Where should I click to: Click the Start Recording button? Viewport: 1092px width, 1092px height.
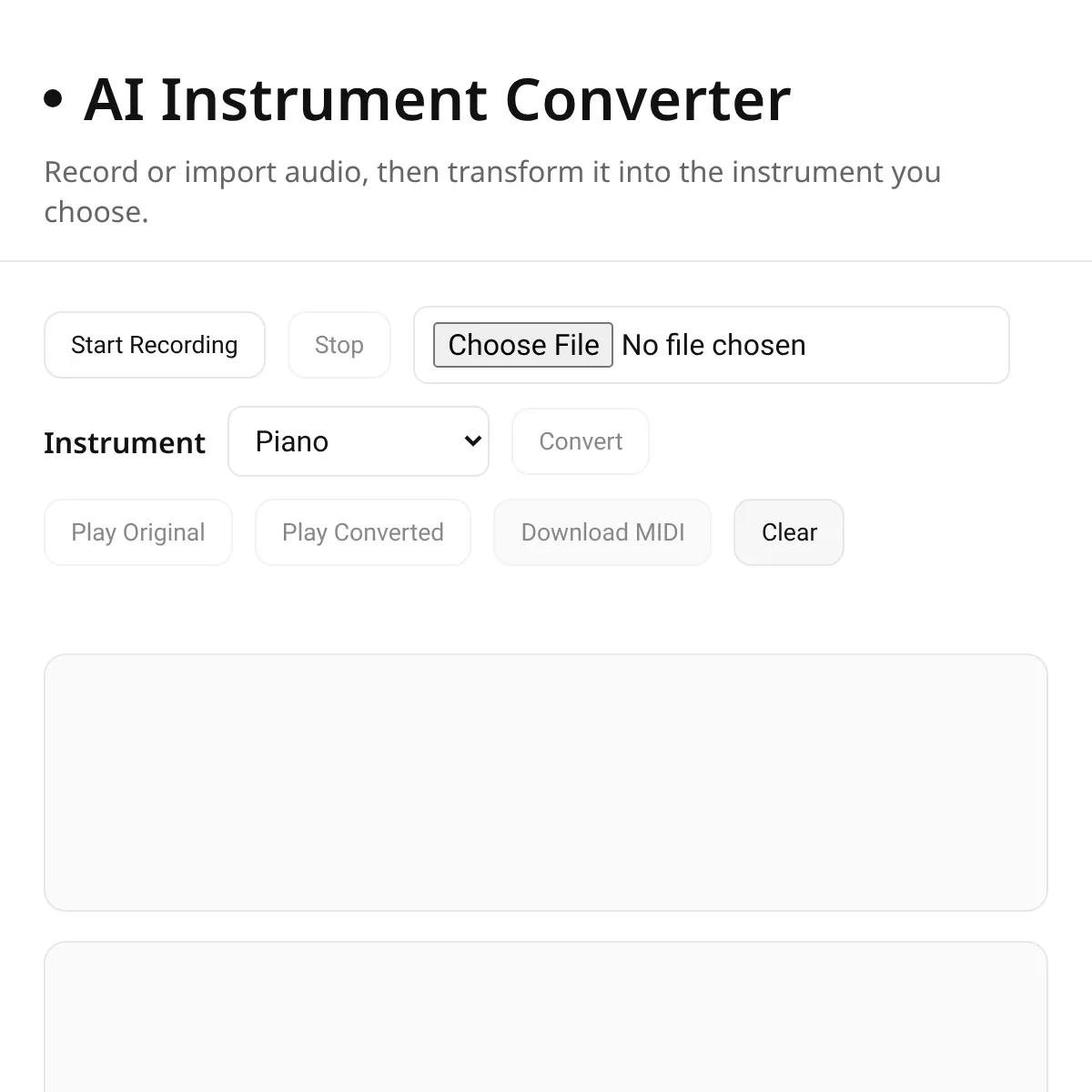tap(155, 345)
